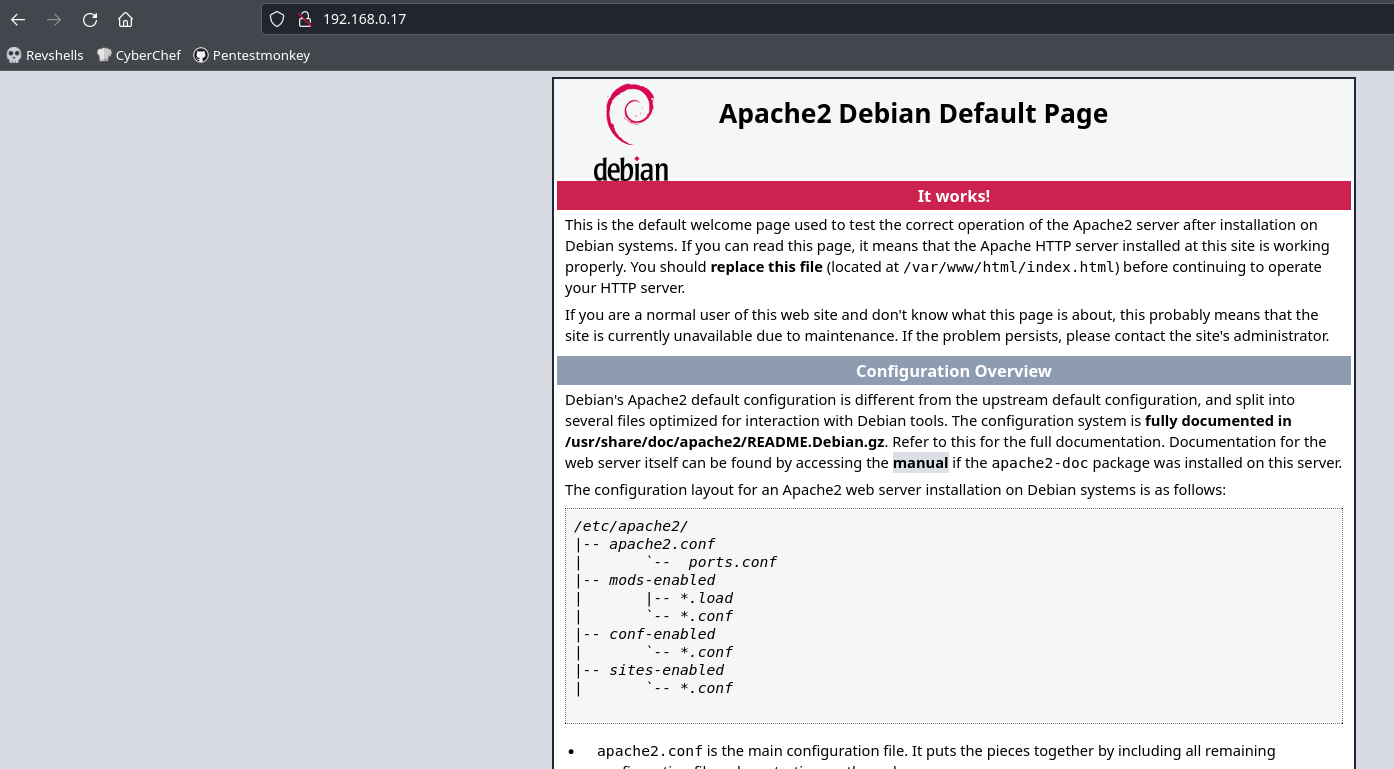Viewport: 1394px width, 769px height.
Task: Click the /etc/apache2/ line in tree
Action: point(631,526)
